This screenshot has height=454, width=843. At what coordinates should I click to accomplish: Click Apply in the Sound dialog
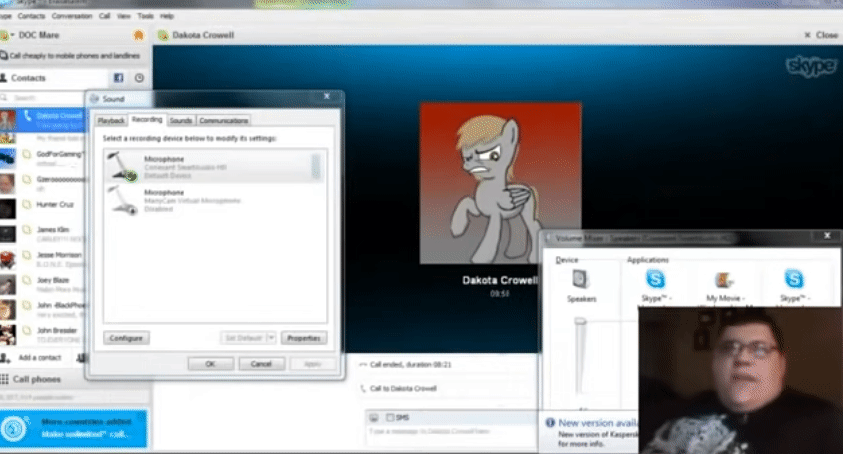pyautogui.click(x=312, y=364)
